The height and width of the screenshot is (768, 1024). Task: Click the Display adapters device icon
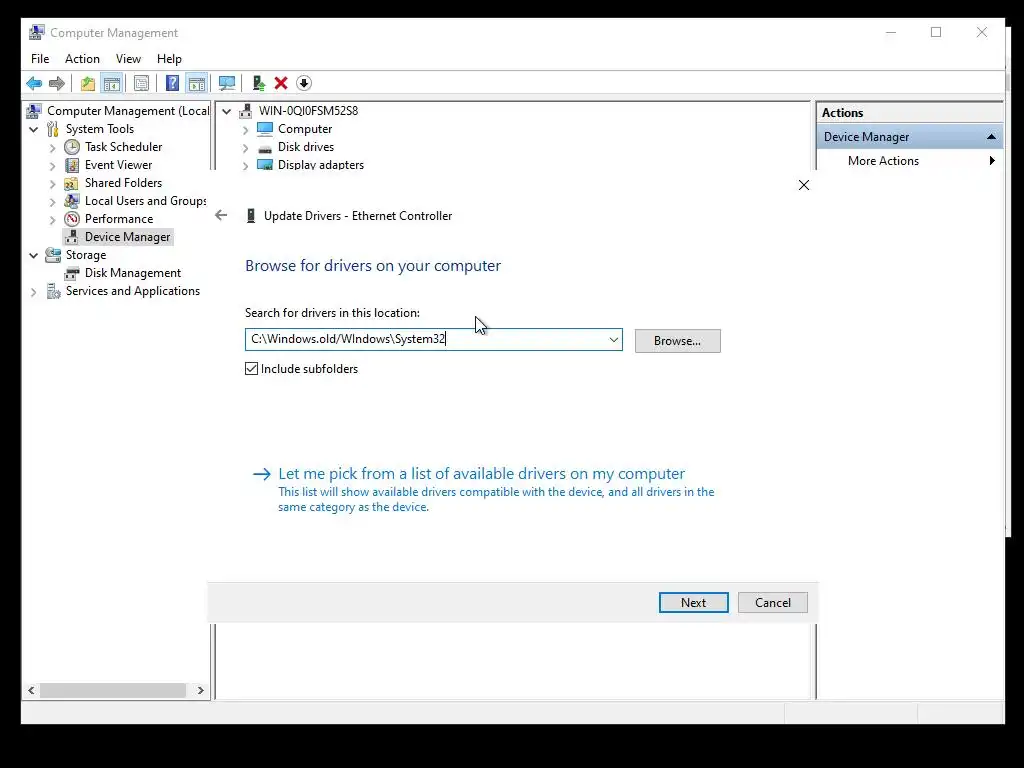click(x=265, y=165)
